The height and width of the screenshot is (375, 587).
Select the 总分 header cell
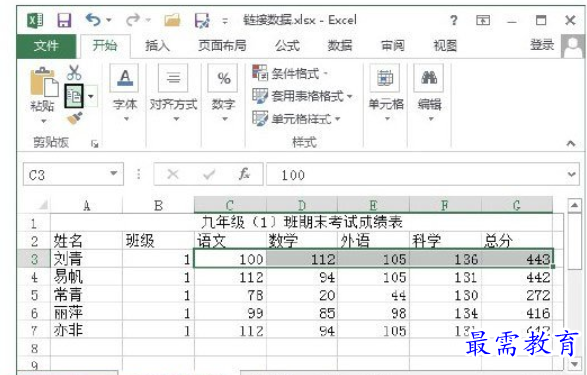click(x=517, y=241)
